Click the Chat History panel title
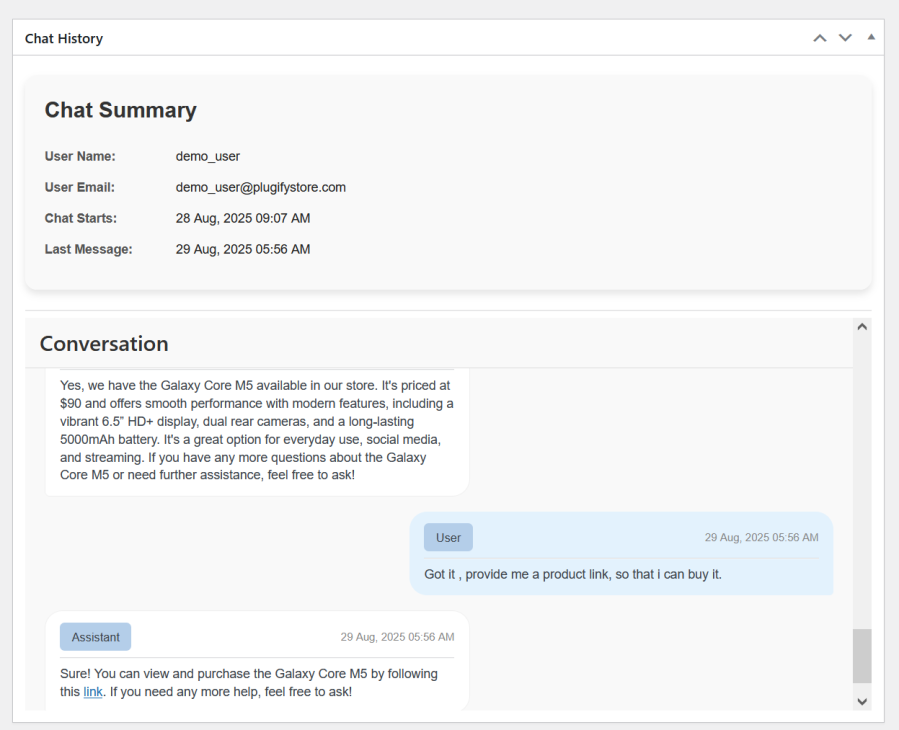 pyautogui.click(x=64, y=38)
